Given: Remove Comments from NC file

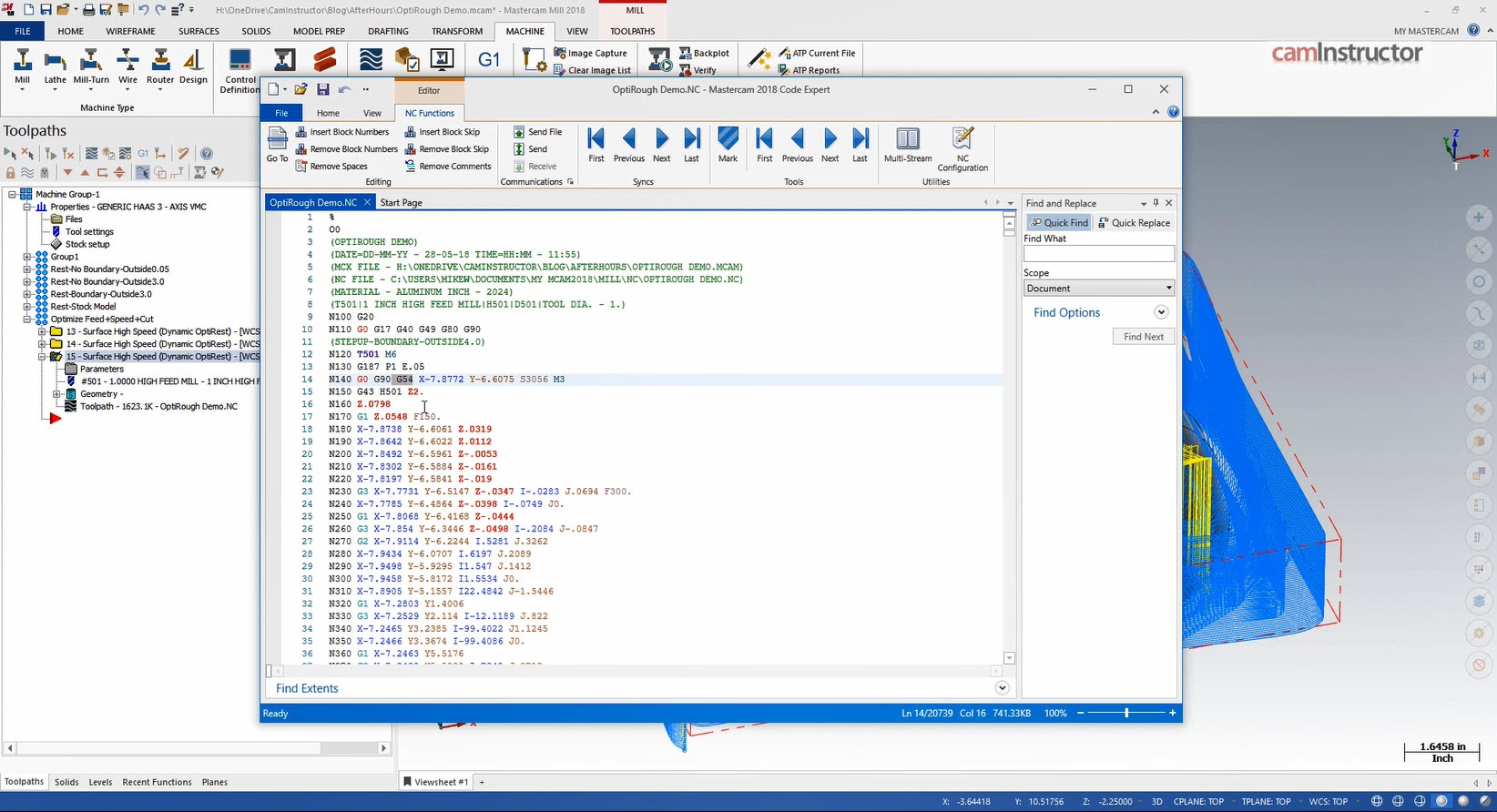Looking at the screenshot, I should coord(448,167).
